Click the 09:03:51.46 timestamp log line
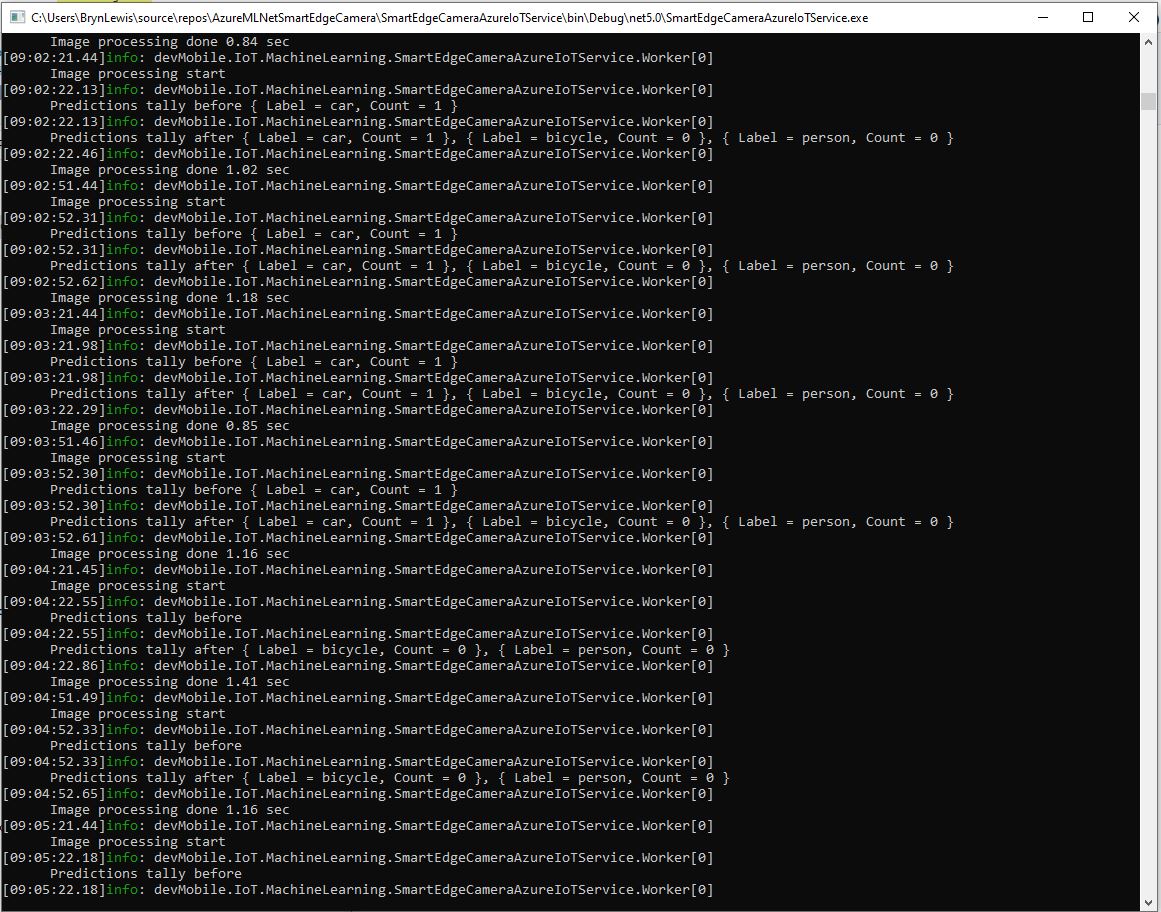 (x=54, y=442)
